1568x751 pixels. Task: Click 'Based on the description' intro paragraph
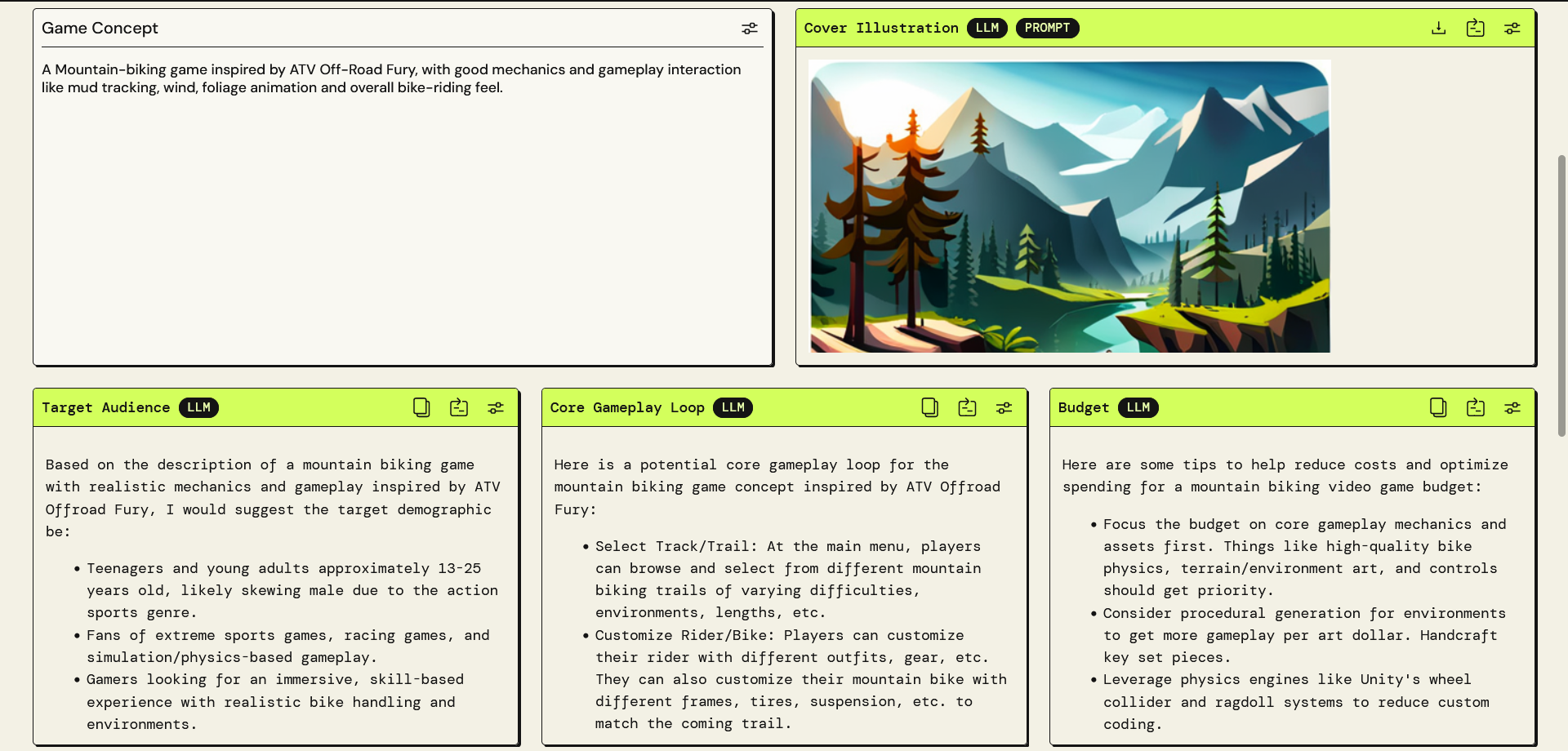pyautogui.click(x=273, y=497)
